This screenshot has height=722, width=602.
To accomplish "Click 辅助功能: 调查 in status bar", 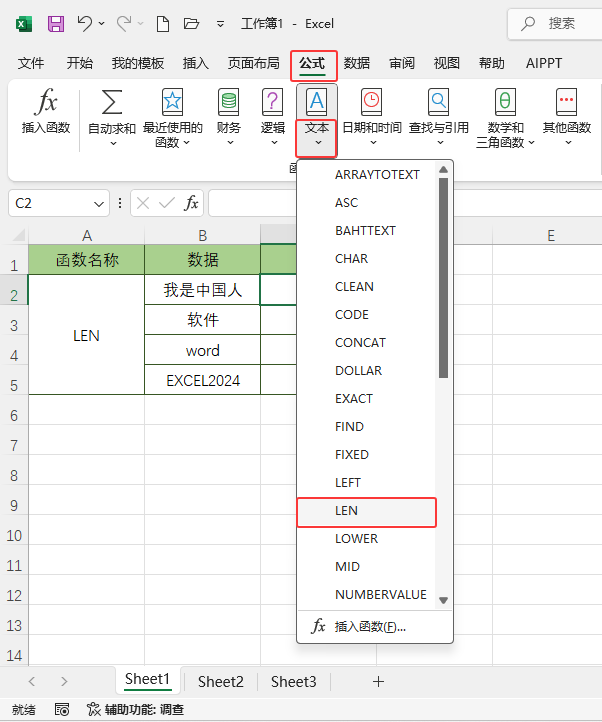I will 135,710.
